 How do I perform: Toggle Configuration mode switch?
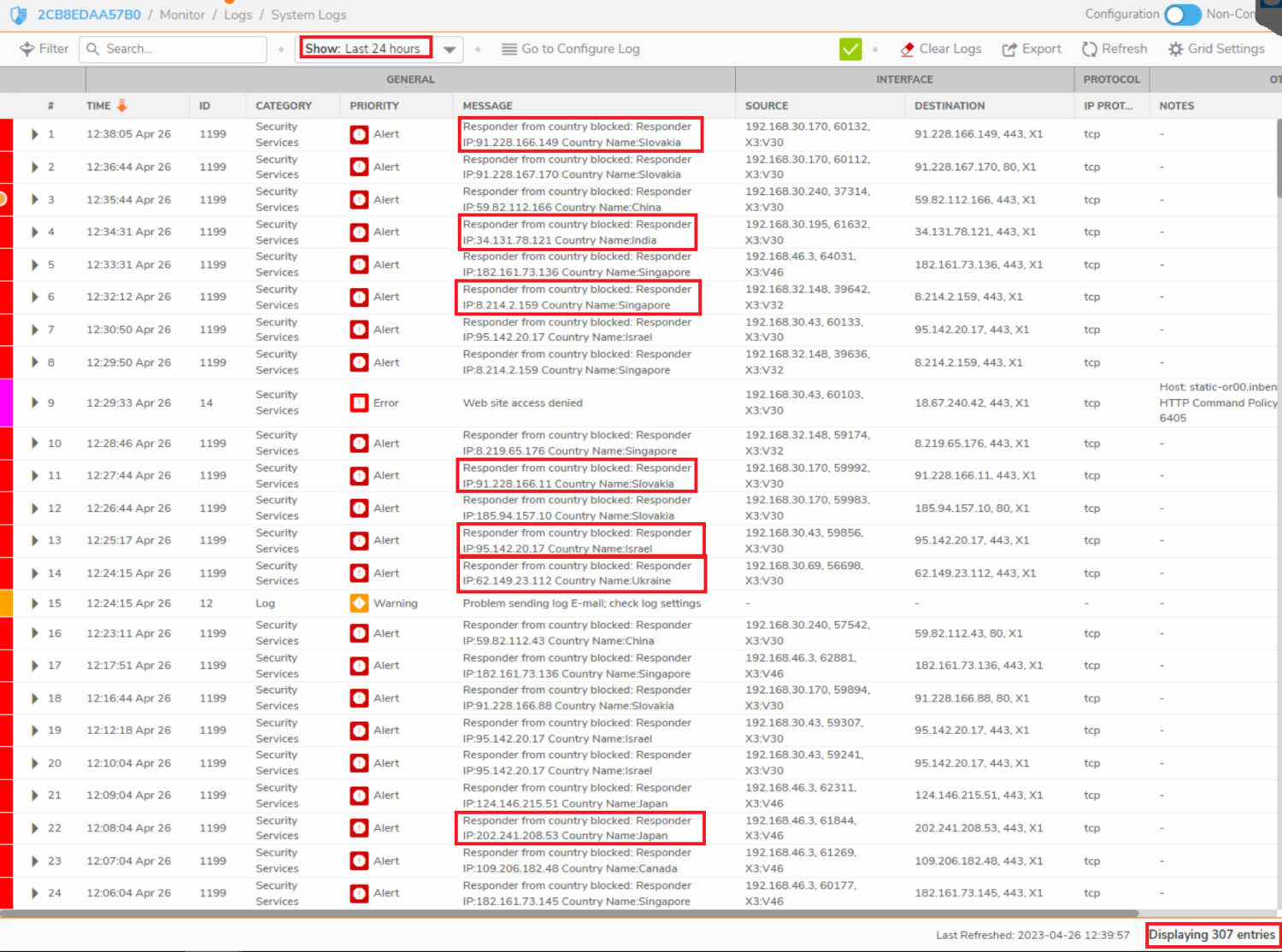(1183, 15)
